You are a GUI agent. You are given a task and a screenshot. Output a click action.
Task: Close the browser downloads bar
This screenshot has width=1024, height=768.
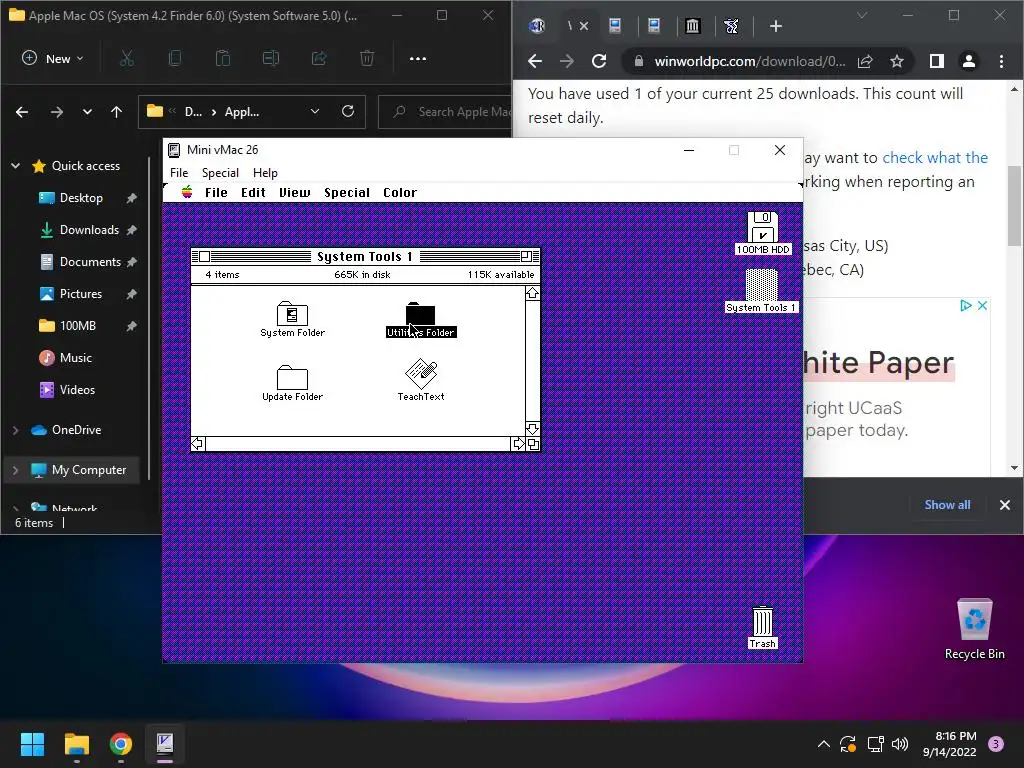[x=1004, y=505]
